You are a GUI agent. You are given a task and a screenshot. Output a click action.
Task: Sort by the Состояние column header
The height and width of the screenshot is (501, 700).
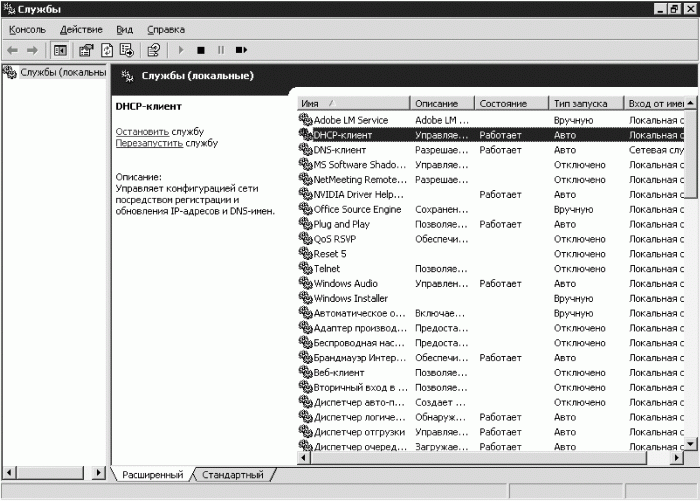[x=511, y=104]
